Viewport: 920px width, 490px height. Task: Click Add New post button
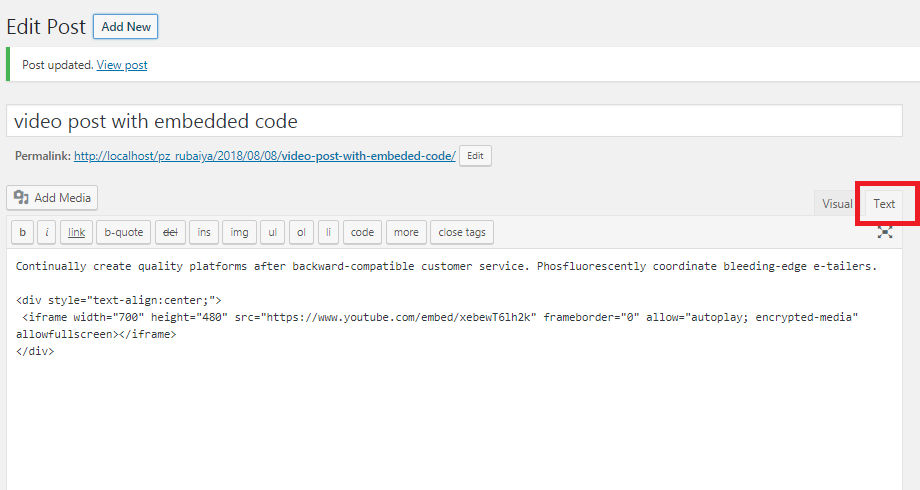click(x=126, y=27)
